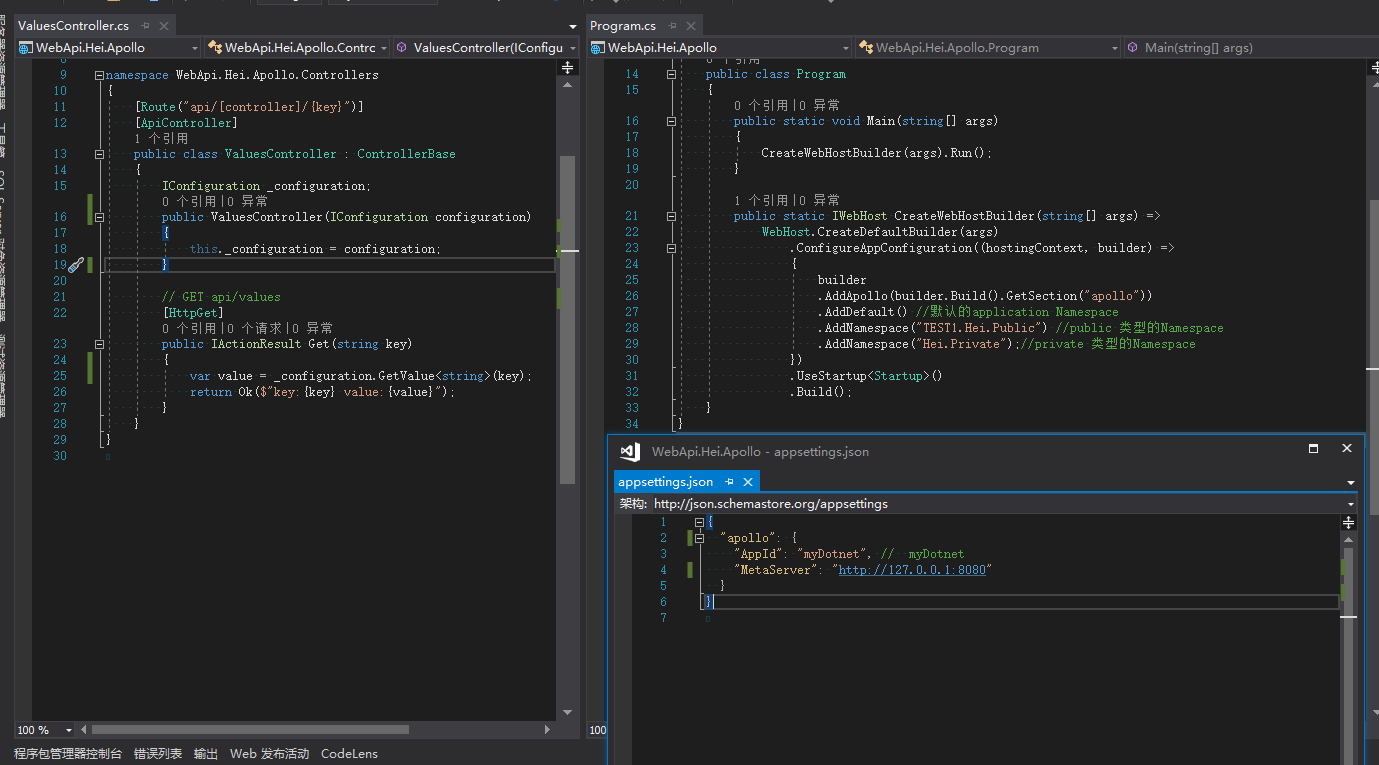
Task: Click "1 个引用" CodeLens above CreateWebHostBuilder
Action: (x=760, y=200)
